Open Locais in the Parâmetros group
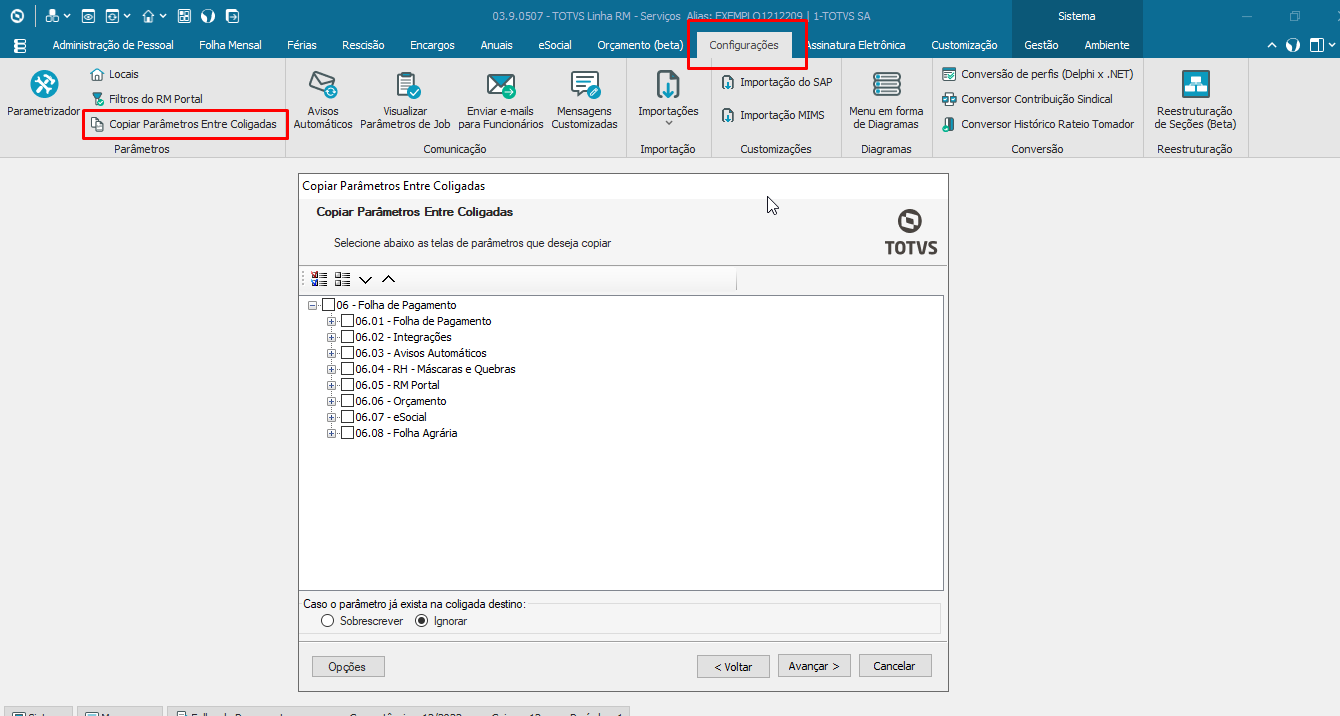This screenshot has width=1340, height=716. [114, 74]
